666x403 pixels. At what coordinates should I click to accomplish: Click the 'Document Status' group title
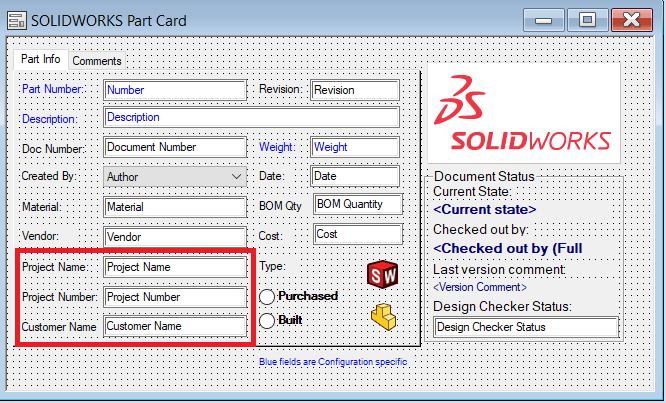[x=484, y=176]
